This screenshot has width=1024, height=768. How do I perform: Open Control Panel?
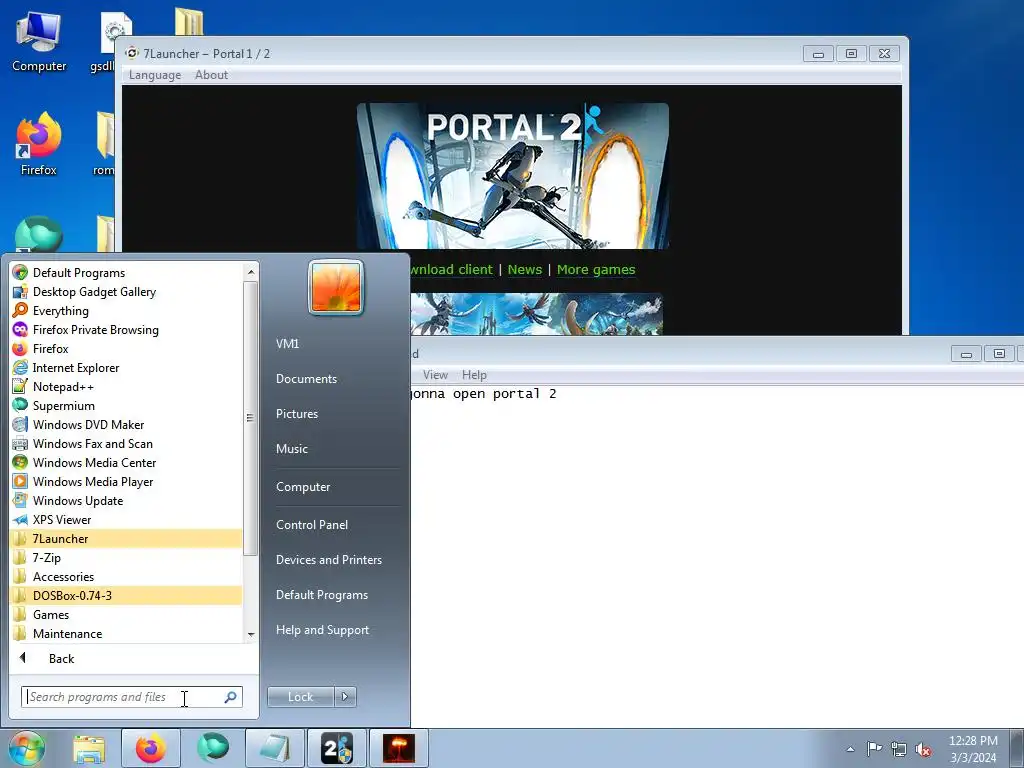[312, 524]
